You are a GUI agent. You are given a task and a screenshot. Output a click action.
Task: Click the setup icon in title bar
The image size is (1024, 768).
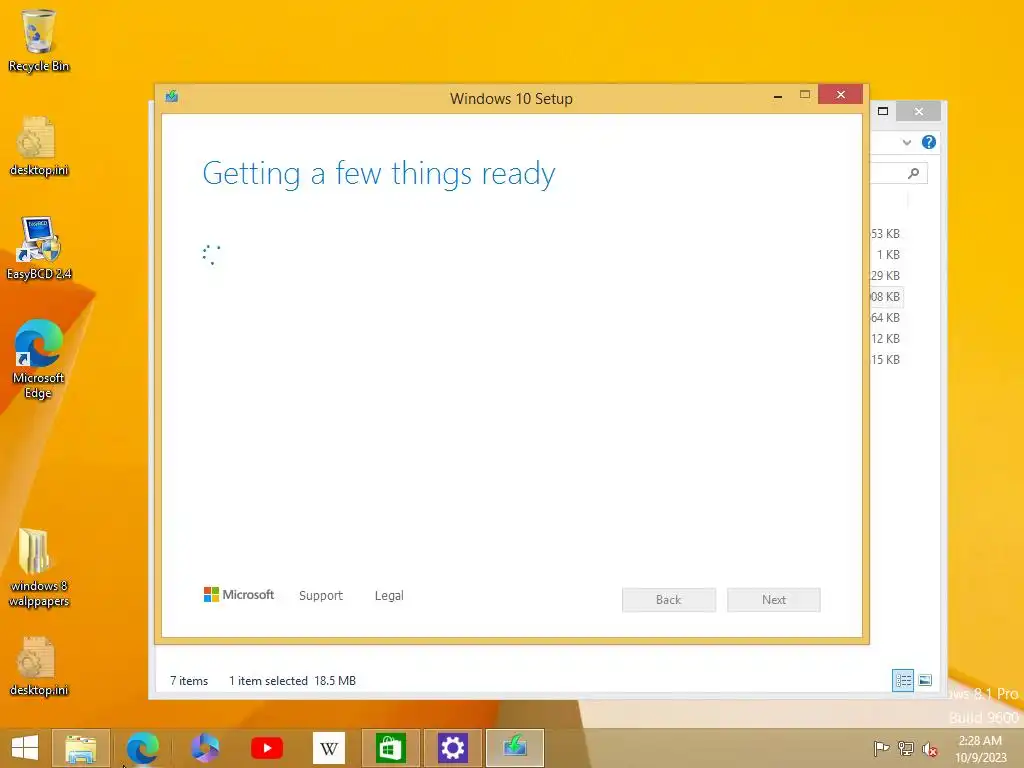[172, 97]
